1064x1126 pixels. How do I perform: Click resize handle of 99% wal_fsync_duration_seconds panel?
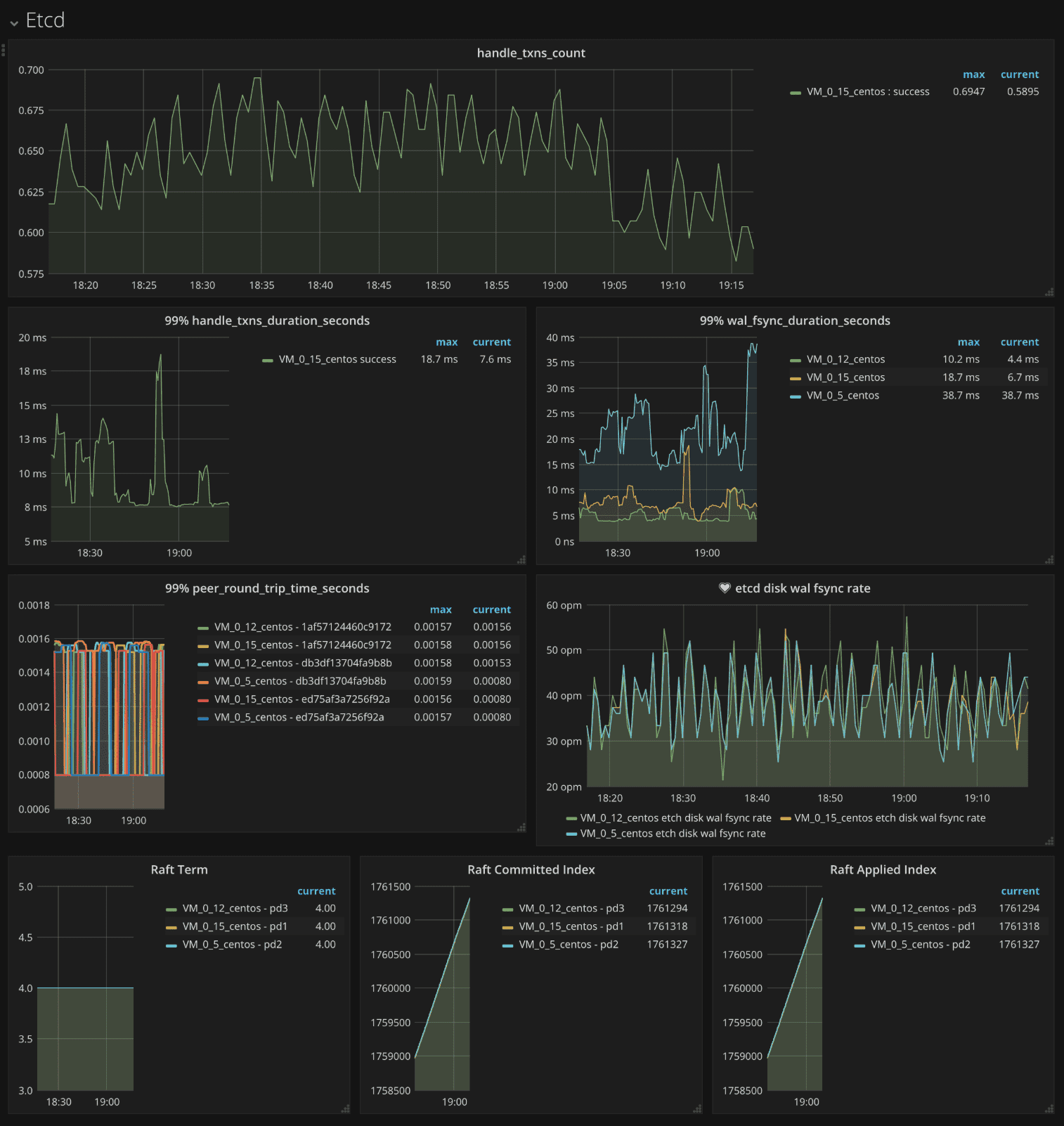click(x=1049, y=559)
